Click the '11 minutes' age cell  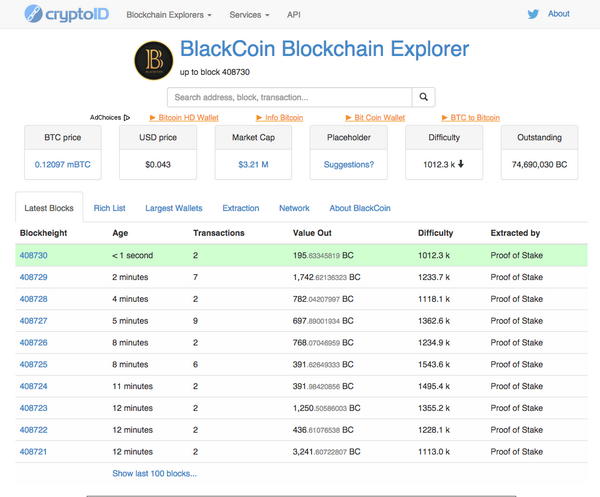(x=132, y=386)
